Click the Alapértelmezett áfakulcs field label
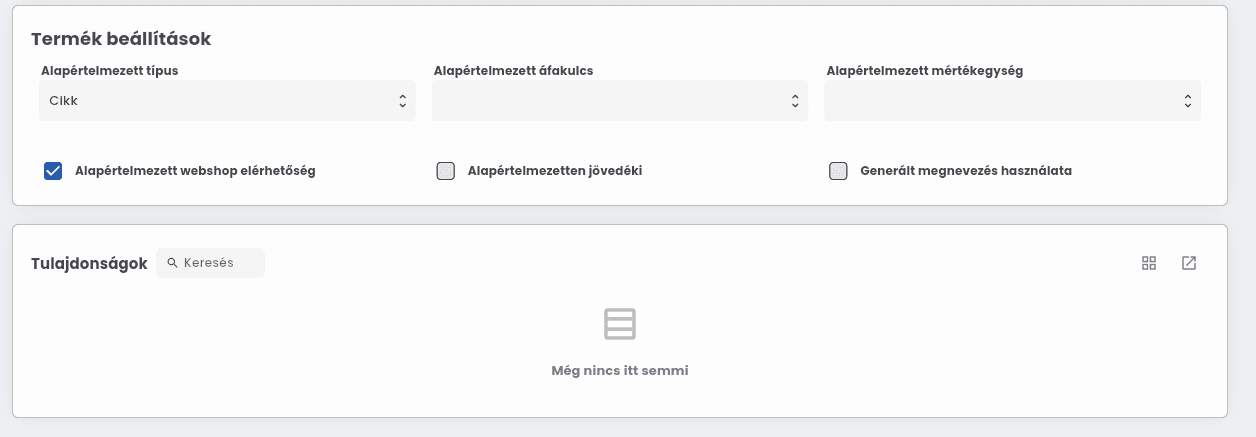 [x=514, y=71]
